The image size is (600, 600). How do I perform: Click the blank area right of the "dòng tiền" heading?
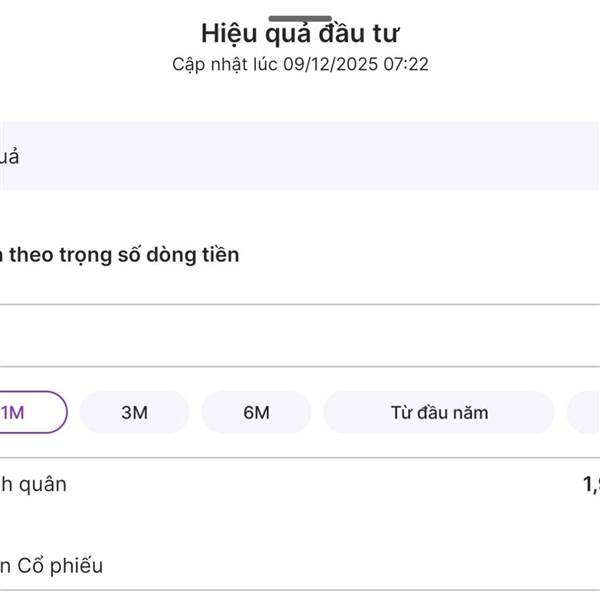[x=420, y=255]
